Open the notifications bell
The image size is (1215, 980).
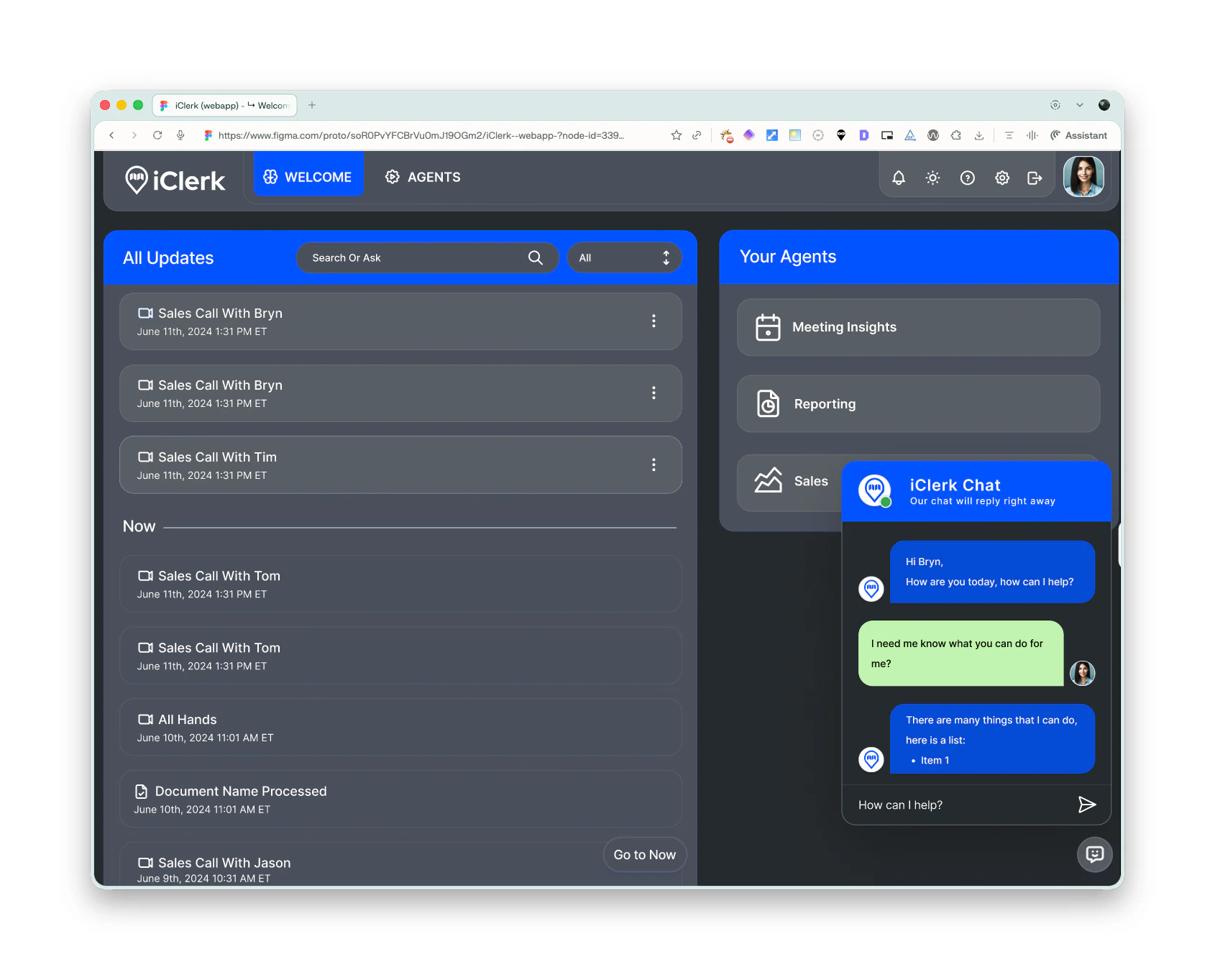tap(899, 178)
